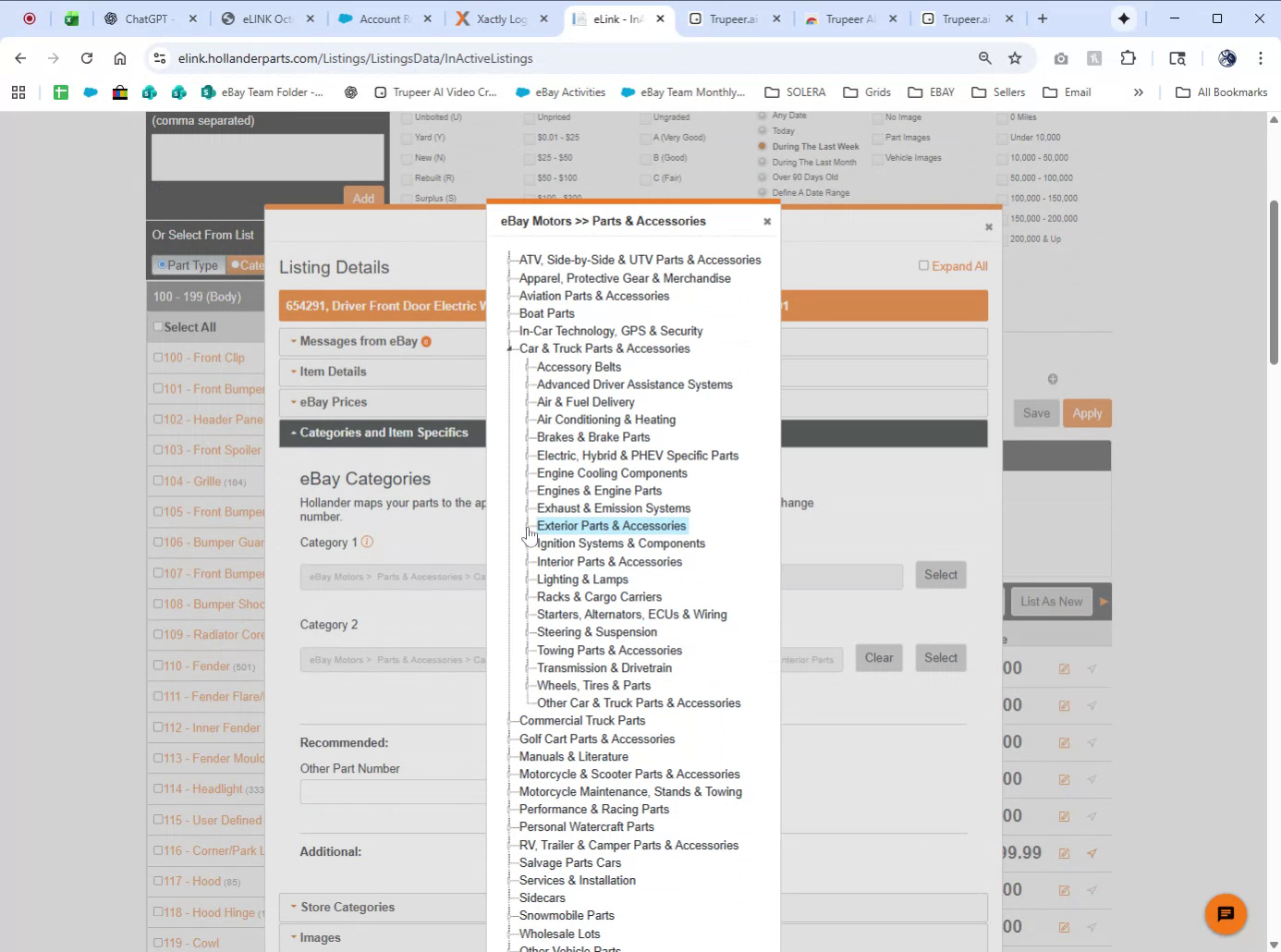Switch to the ChatGPT browser tab
Image resolution: width=1281 pixels, height=952 pixels.
coord(151,18)
